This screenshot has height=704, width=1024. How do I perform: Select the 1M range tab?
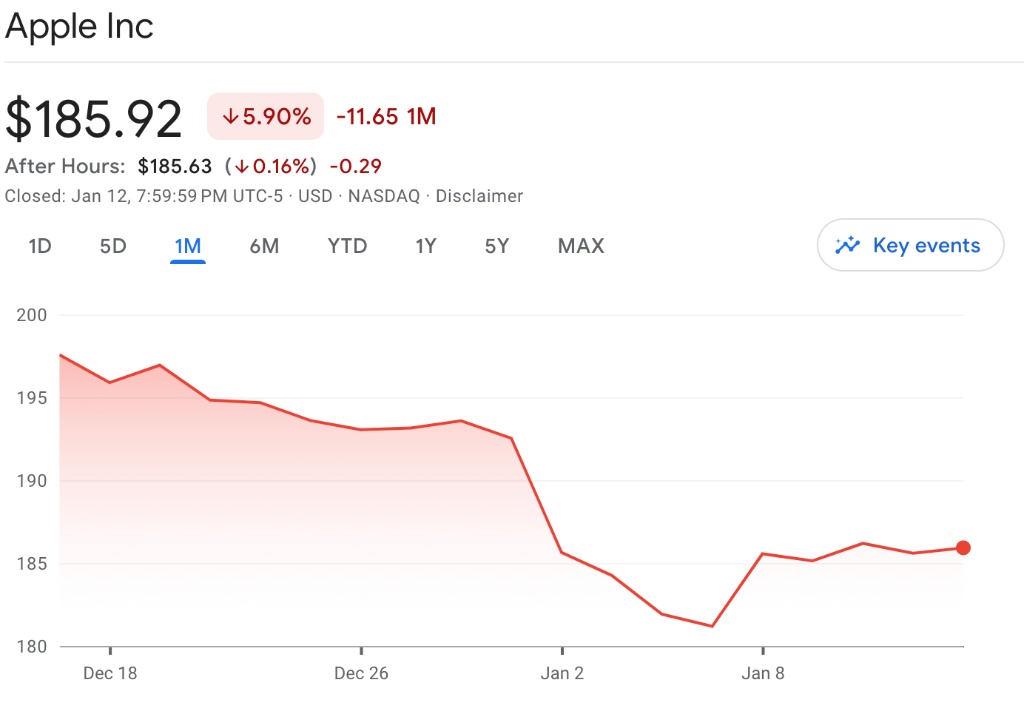[187, 246]
